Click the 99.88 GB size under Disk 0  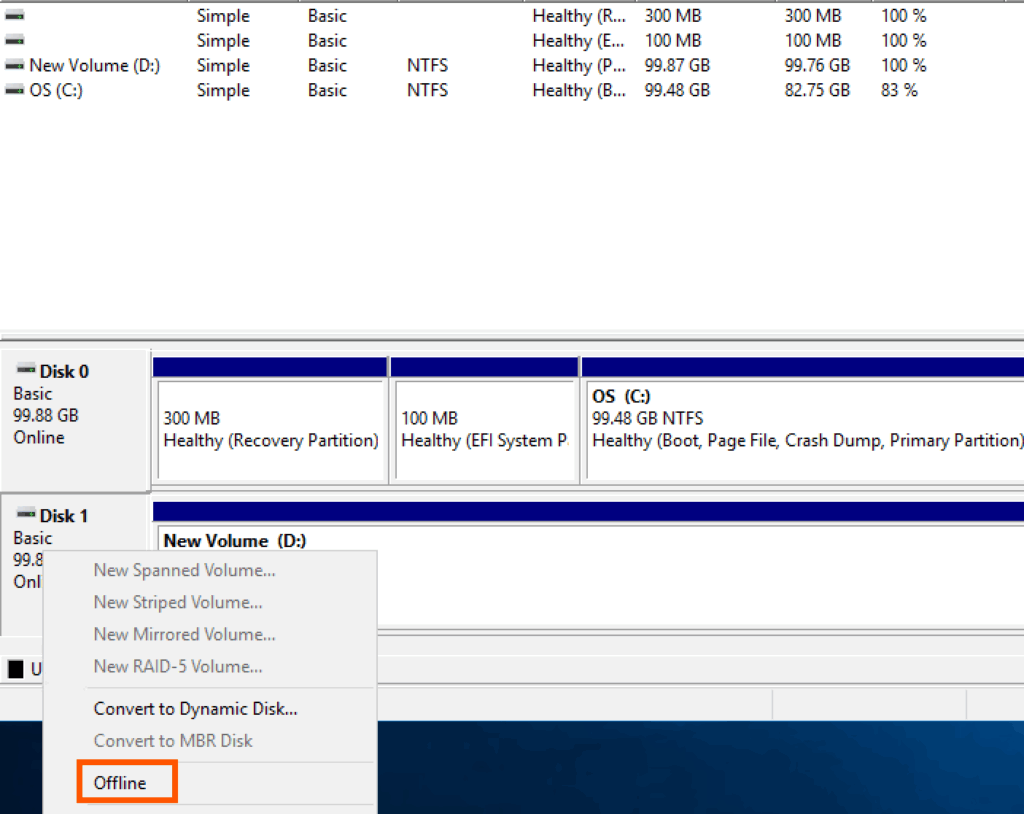tap(46, 415)
